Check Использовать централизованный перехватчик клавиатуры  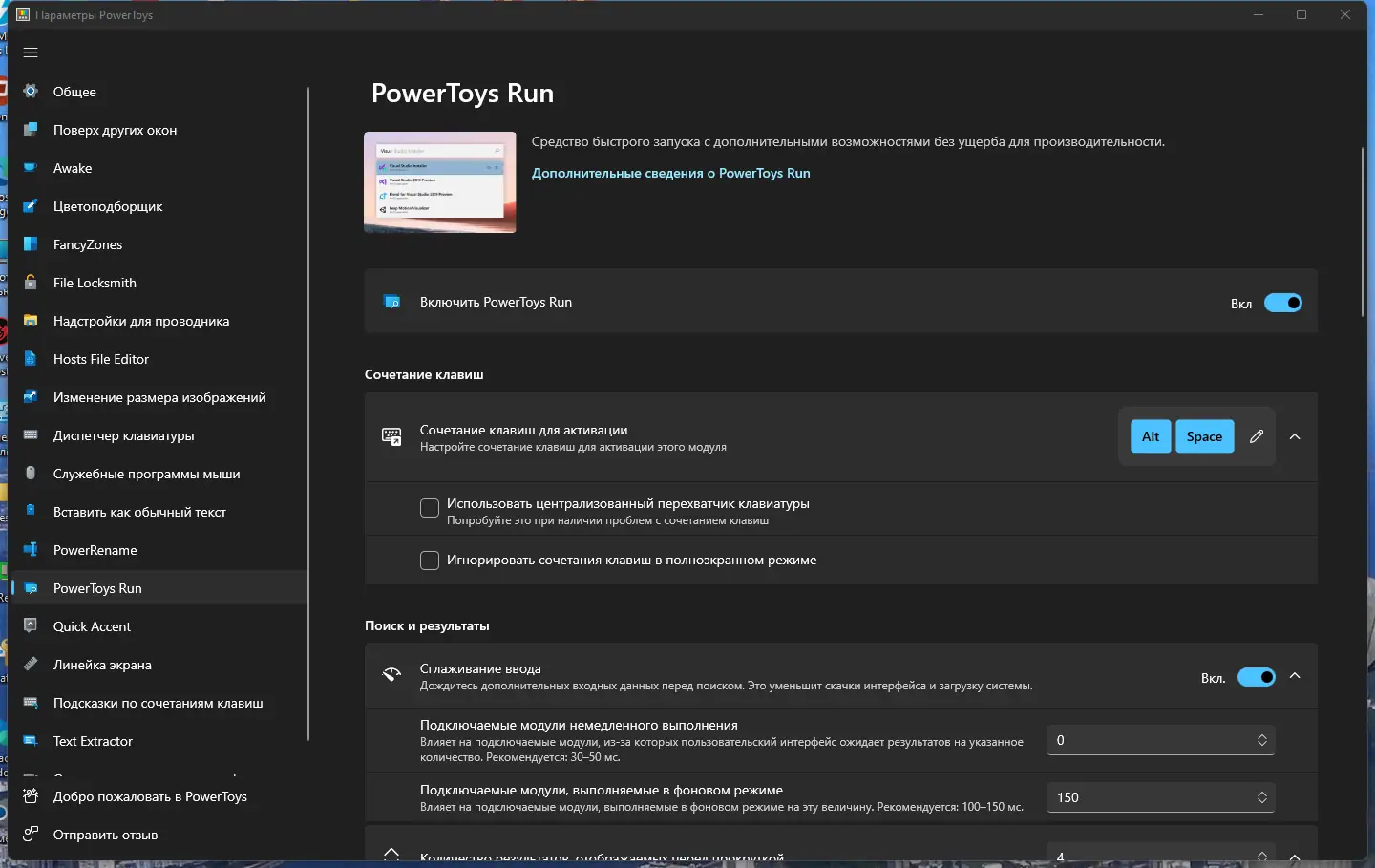tap(430, 508)
